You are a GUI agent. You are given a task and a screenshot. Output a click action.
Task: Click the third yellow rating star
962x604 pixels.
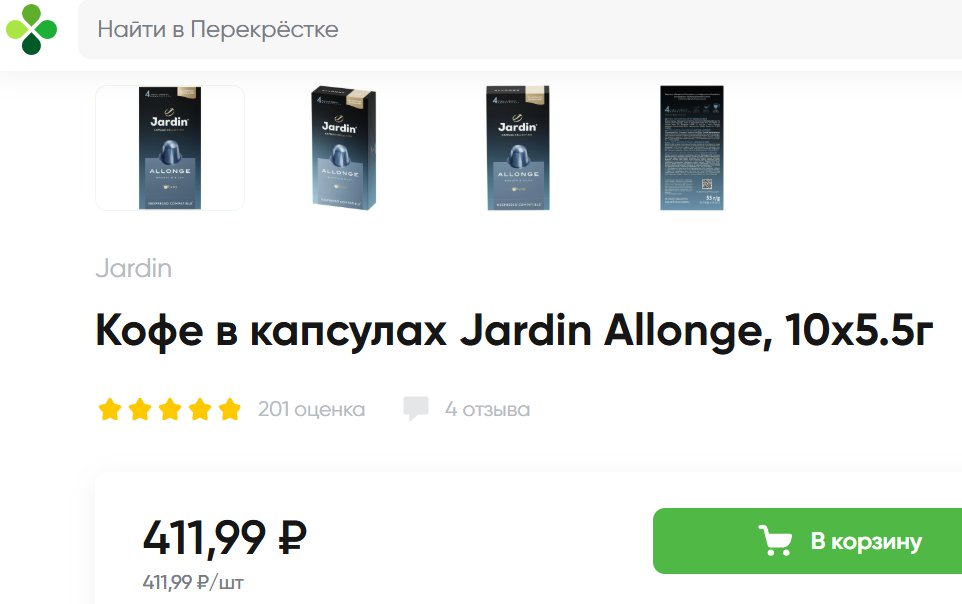click(170, 409)
